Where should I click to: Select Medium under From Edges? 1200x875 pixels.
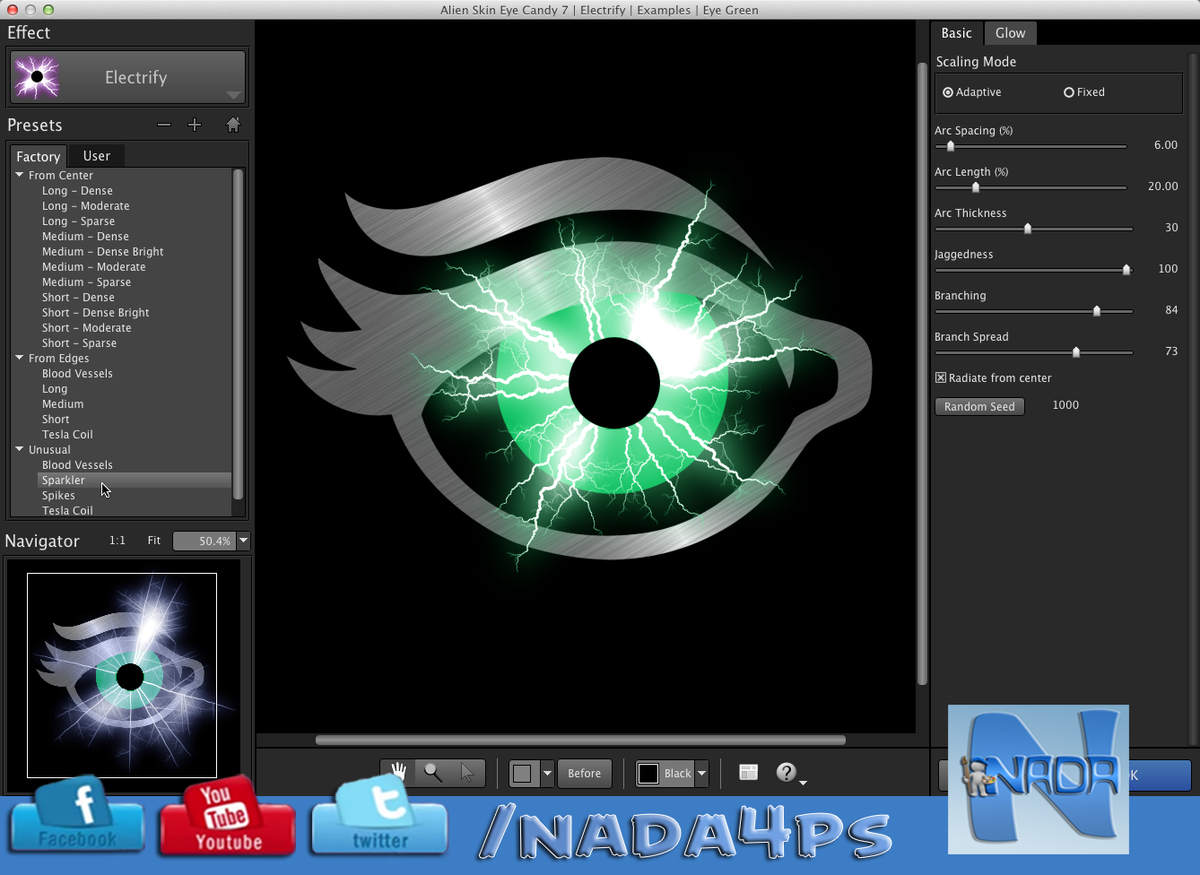click(x=63, y=404)
